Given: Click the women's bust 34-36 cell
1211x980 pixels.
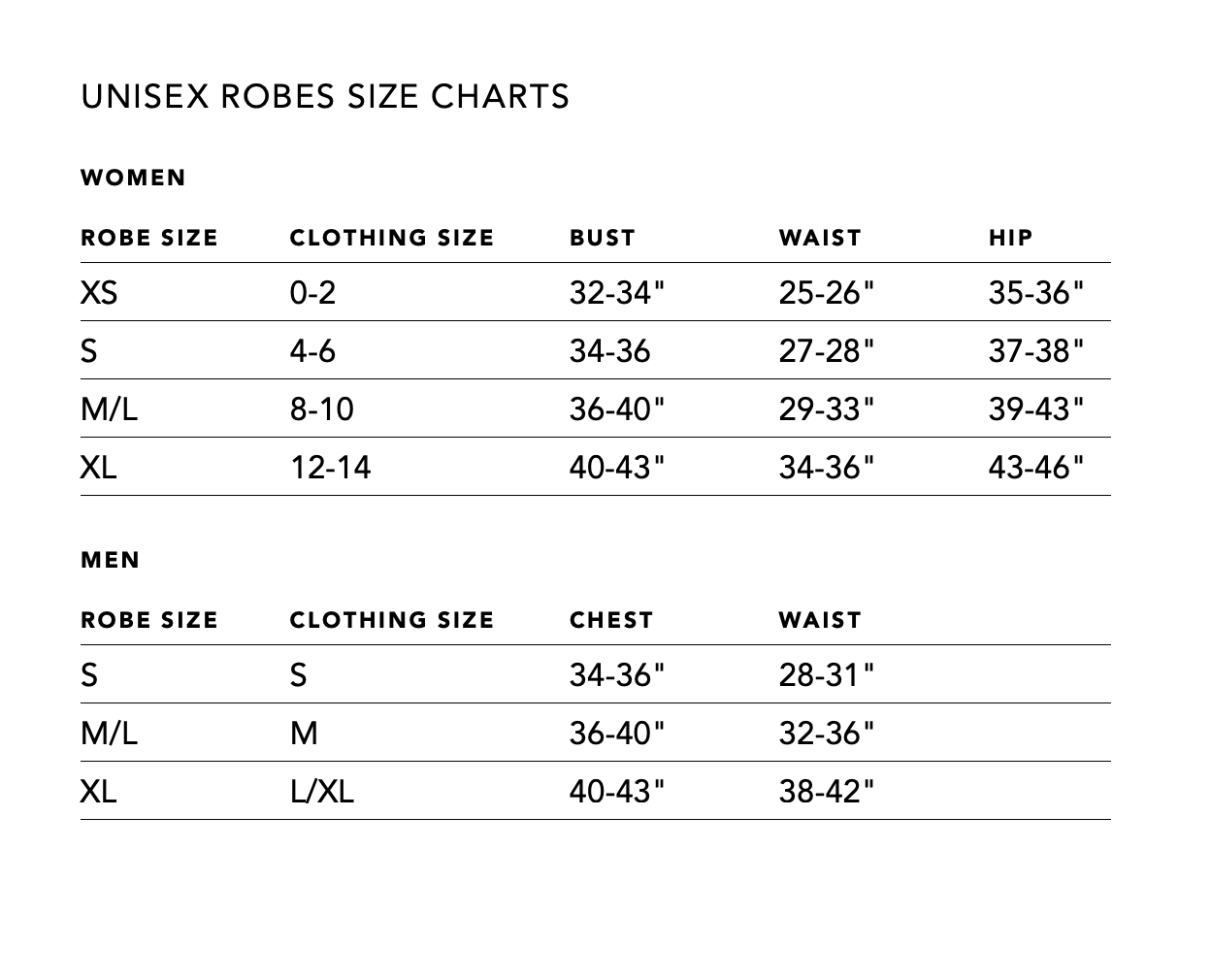Looking at the screenshot, I should point(609,350).
